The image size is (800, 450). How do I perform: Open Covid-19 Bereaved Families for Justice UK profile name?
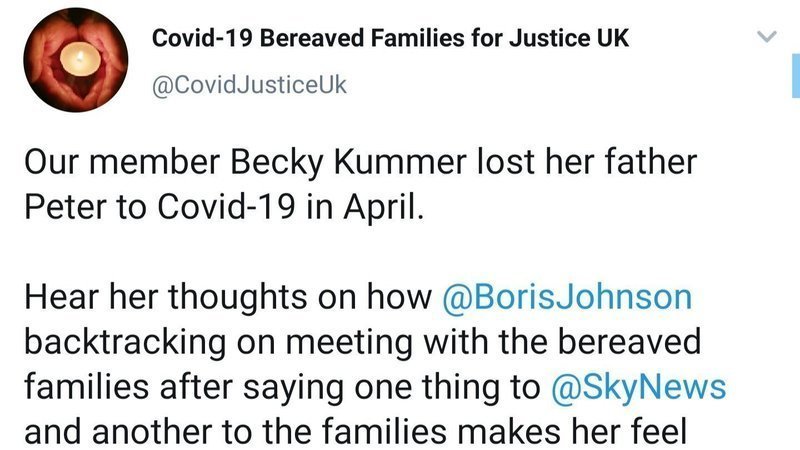(x=390, y=38)
